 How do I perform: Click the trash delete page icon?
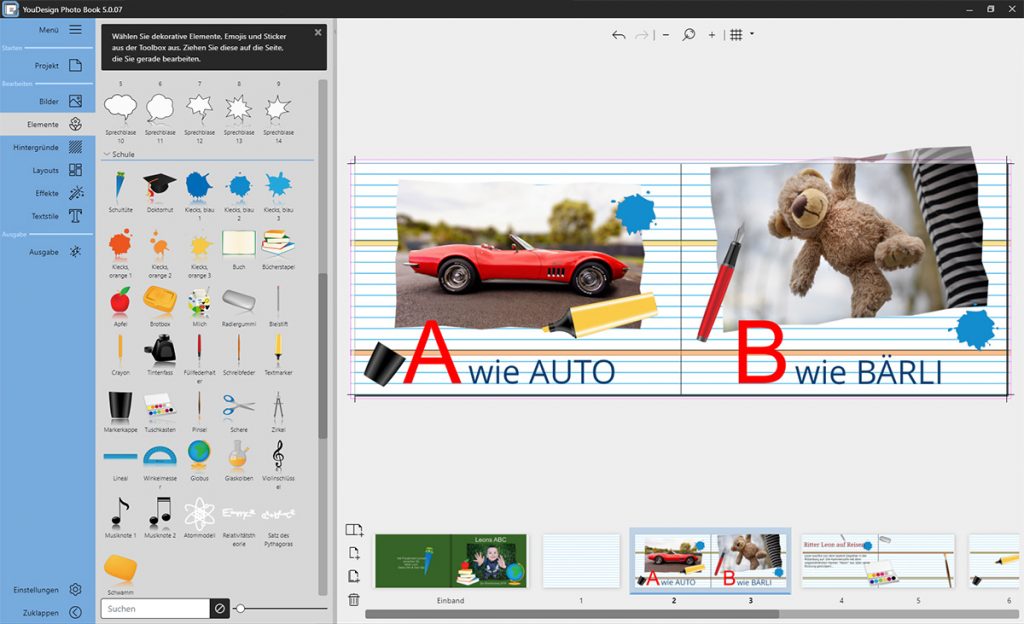(354, 600)
